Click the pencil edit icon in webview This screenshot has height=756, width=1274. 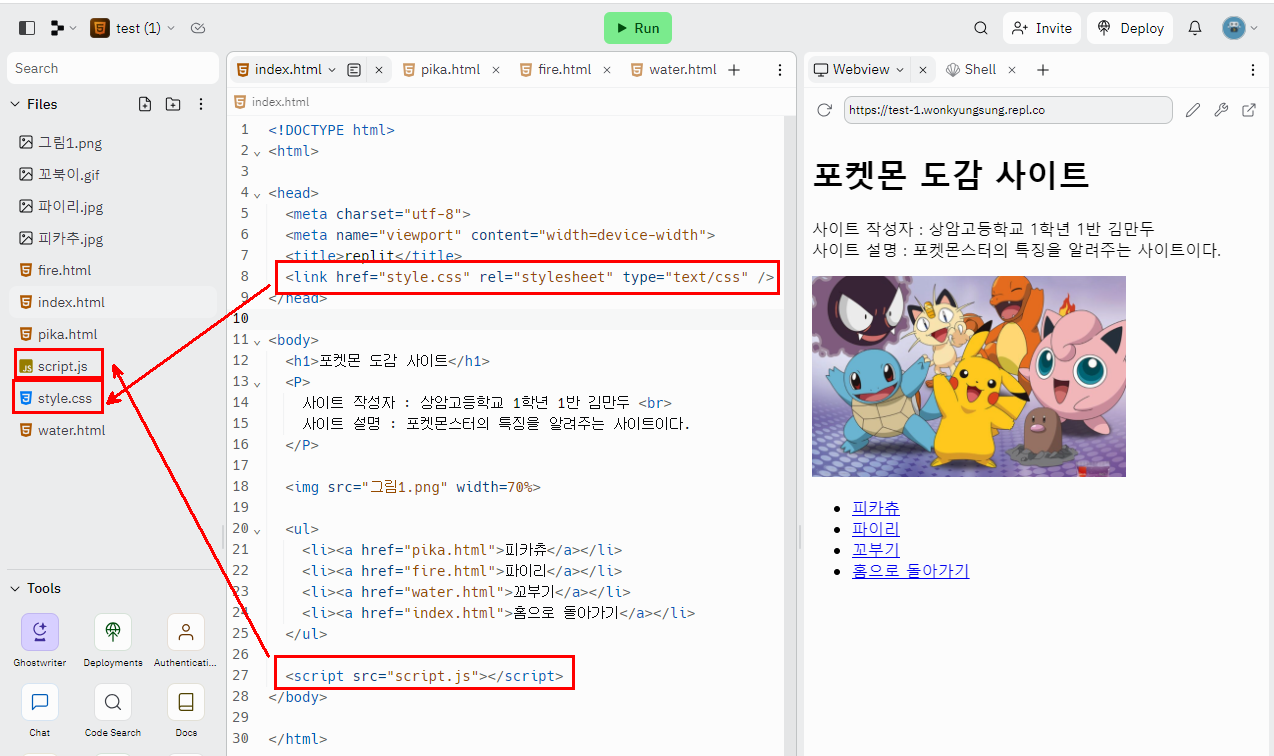click(1192, 110)
